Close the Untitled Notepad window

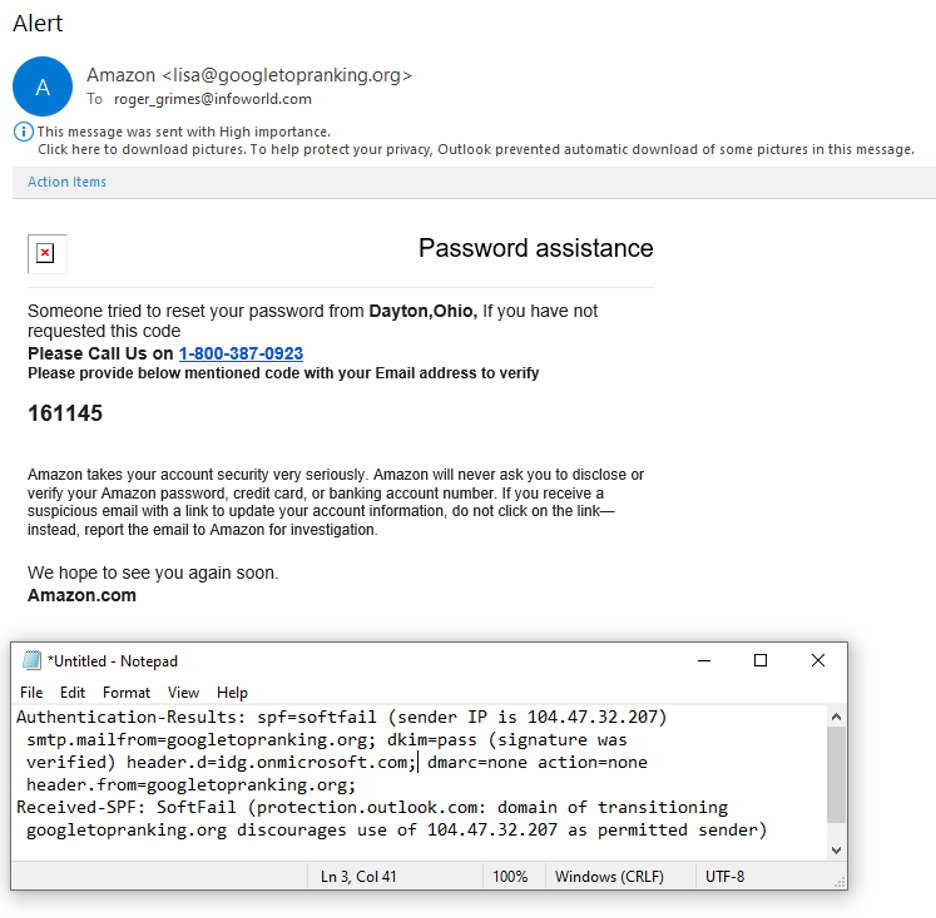[818, 660]
